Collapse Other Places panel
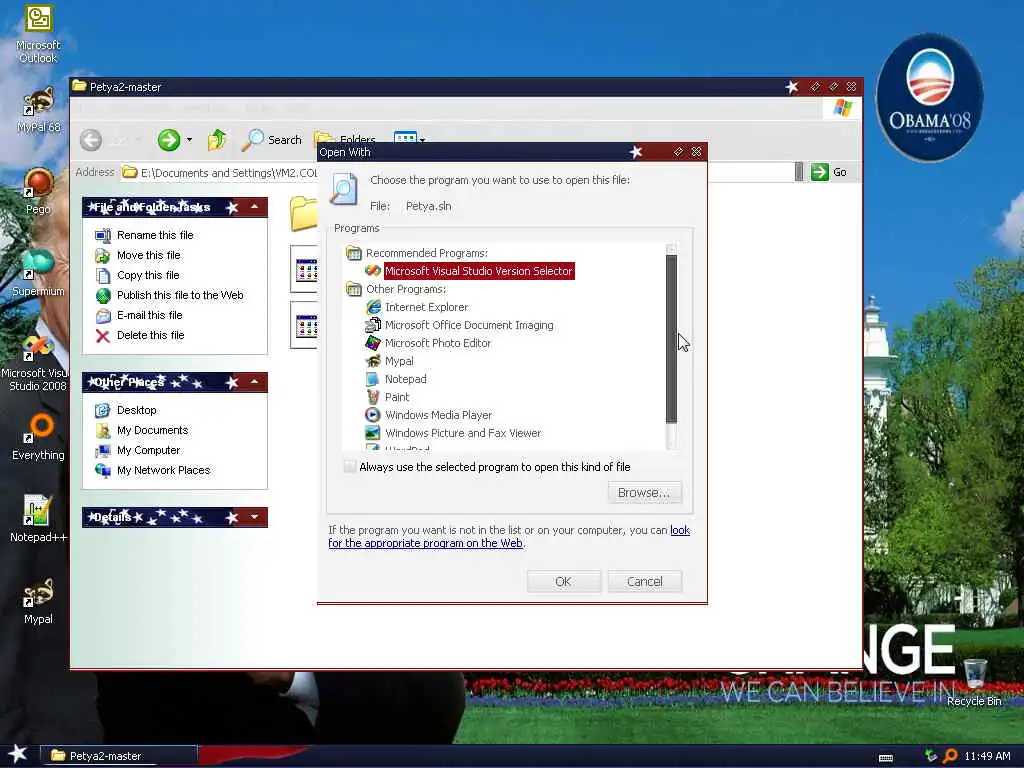This screenshot has height=768, width=1024. point(255,382)
